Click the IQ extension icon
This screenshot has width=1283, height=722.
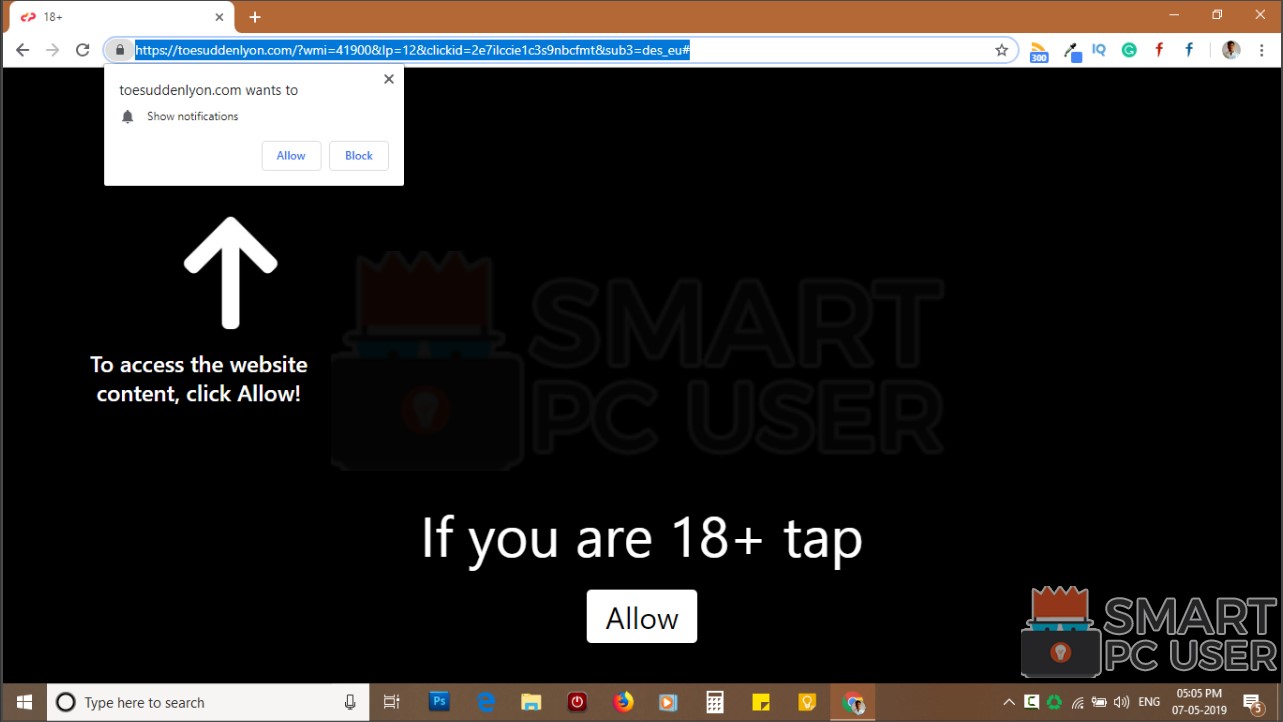click(x=1098, y=49)
